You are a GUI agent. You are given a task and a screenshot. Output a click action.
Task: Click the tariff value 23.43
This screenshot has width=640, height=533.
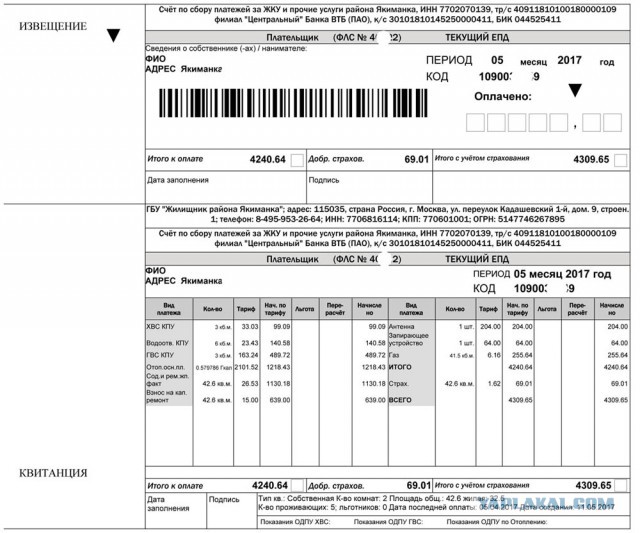click(x=250, y=343)
